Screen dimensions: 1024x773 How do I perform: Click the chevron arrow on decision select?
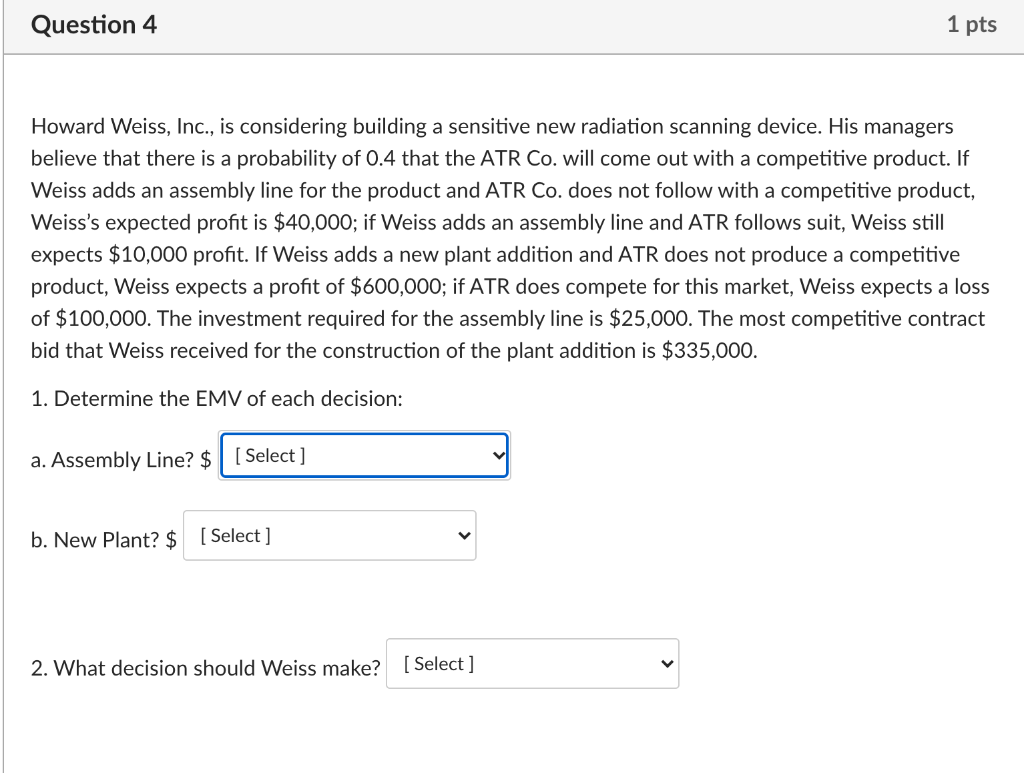point(664,664)
